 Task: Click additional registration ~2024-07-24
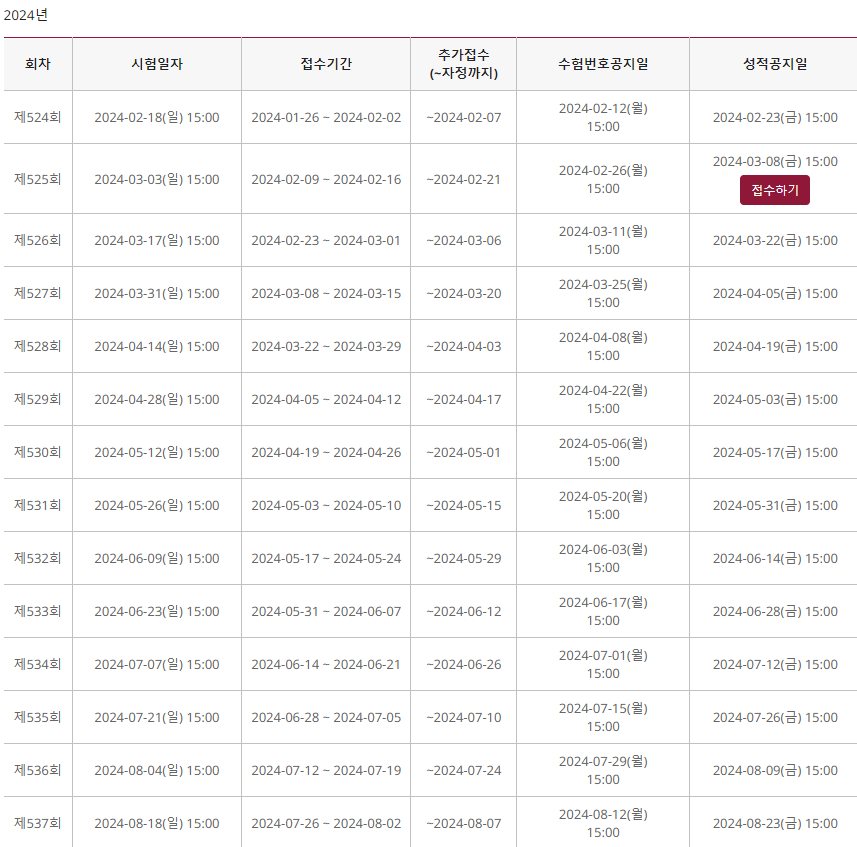click(463, 770)
